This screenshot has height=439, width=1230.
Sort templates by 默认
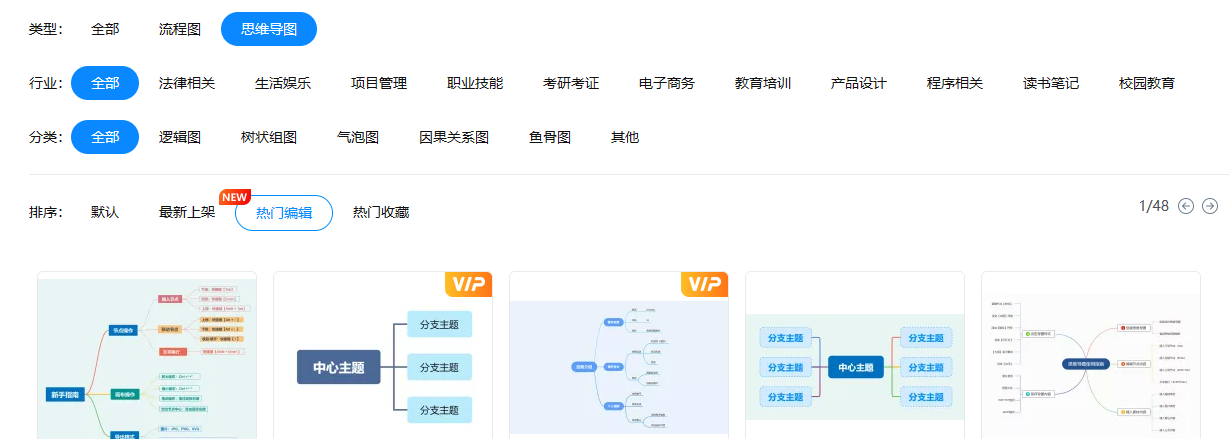coord(105,212)
